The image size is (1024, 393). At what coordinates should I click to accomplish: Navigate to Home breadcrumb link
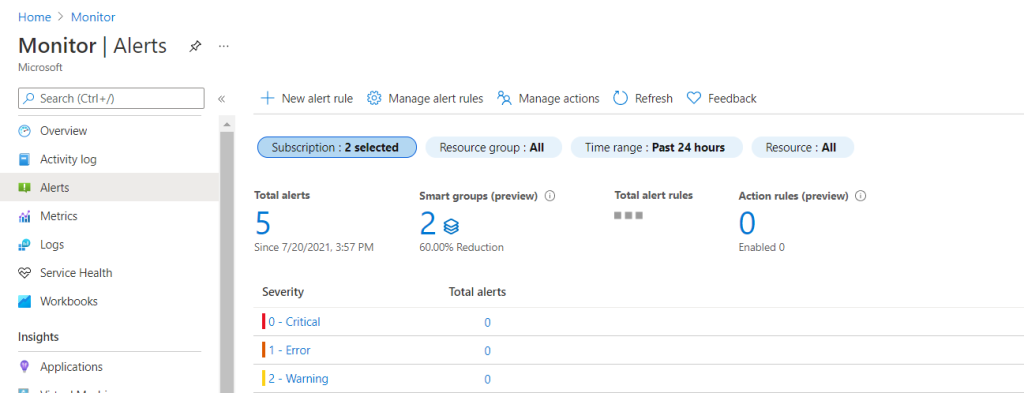pos(35,17)
